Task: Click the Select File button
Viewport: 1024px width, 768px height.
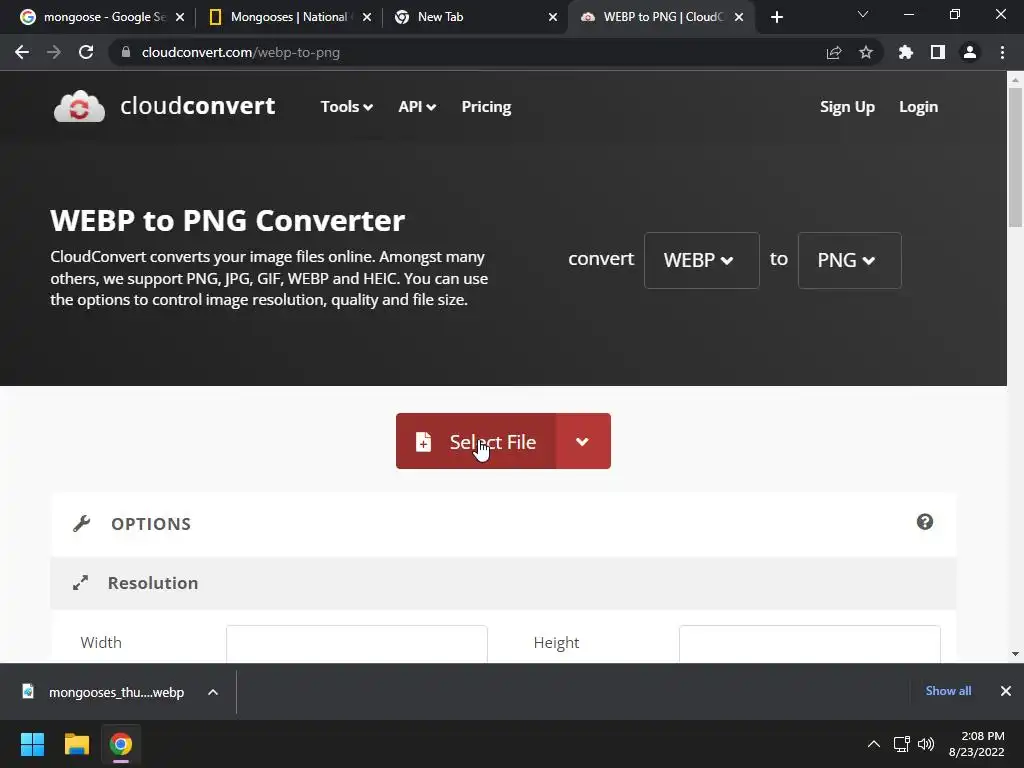Action: [476, 441]
